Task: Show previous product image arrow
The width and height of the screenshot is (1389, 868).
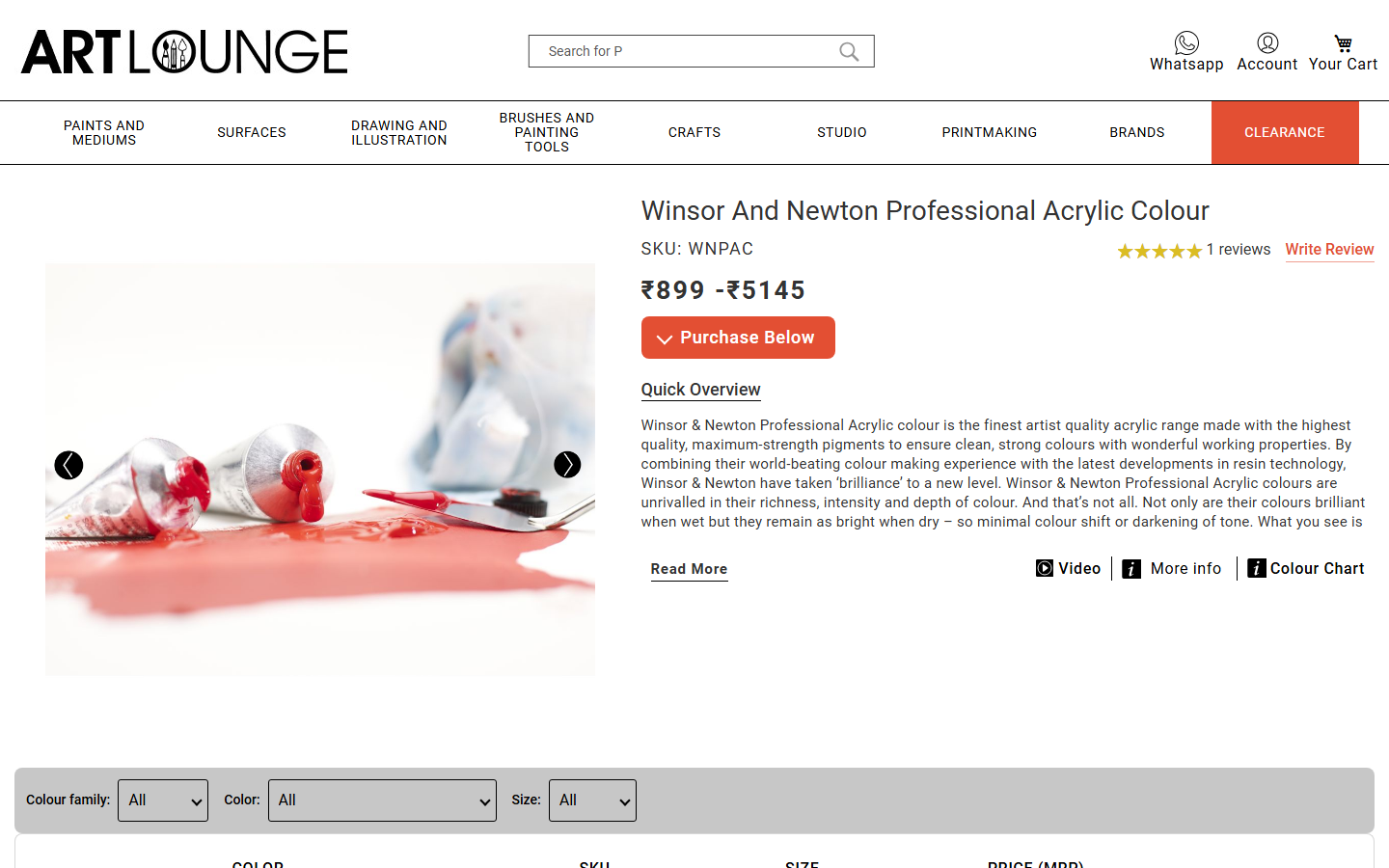Action: [68, 465]
